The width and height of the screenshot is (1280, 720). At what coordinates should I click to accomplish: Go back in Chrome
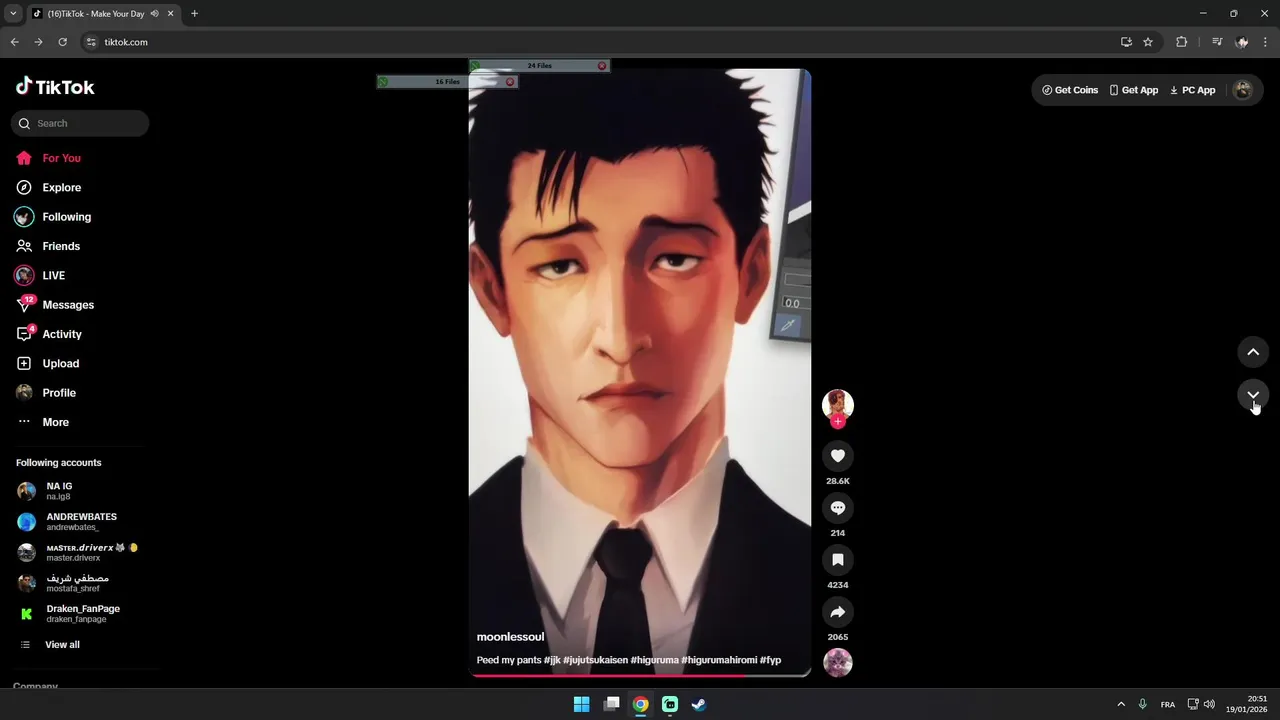14,42
